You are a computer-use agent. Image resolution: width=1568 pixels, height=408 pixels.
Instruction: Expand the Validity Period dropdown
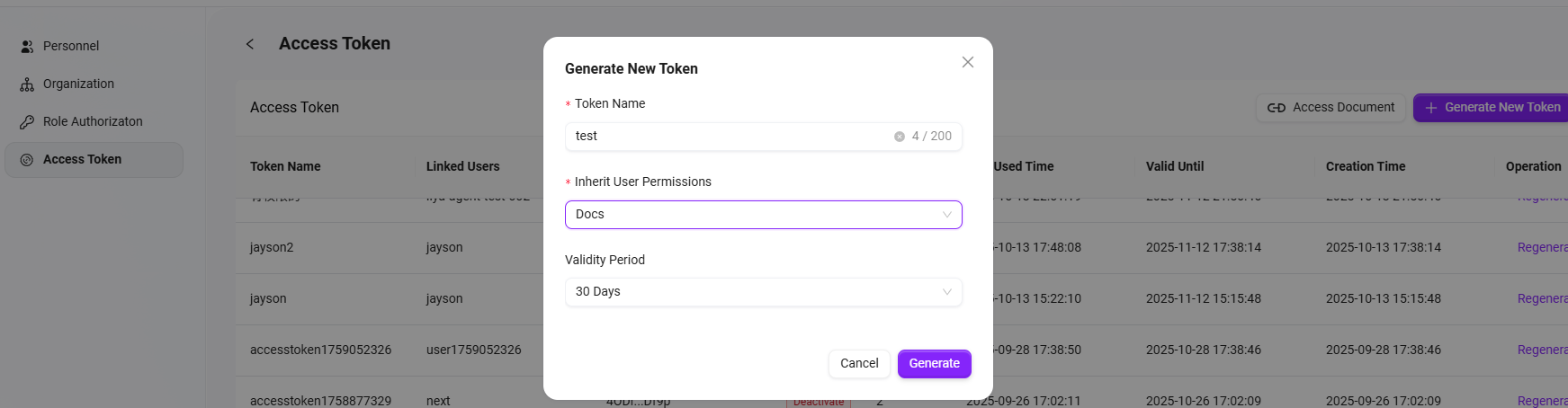click(763, 292)
